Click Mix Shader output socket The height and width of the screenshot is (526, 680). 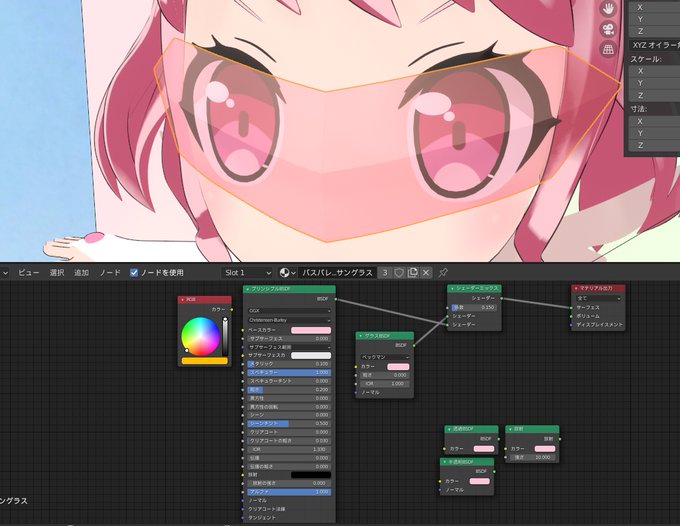(x=502, y=298)
